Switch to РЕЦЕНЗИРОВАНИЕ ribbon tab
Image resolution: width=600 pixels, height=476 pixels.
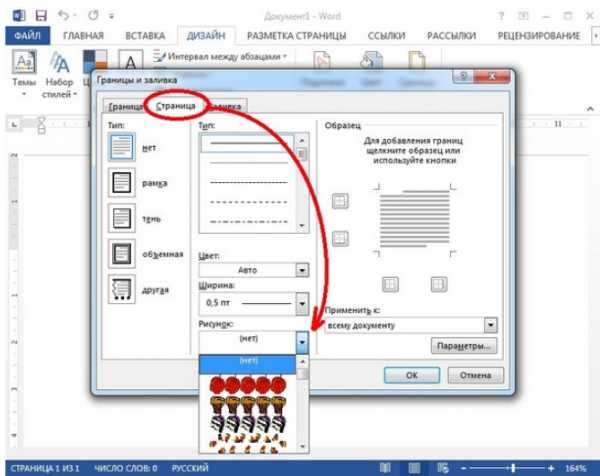(539, 36)
